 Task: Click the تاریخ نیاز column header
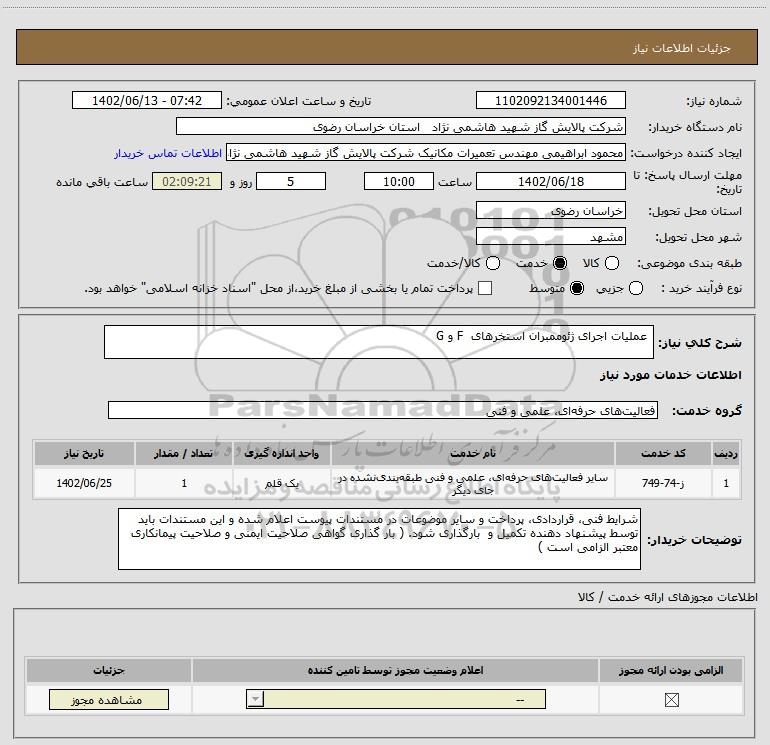(84, 453)
